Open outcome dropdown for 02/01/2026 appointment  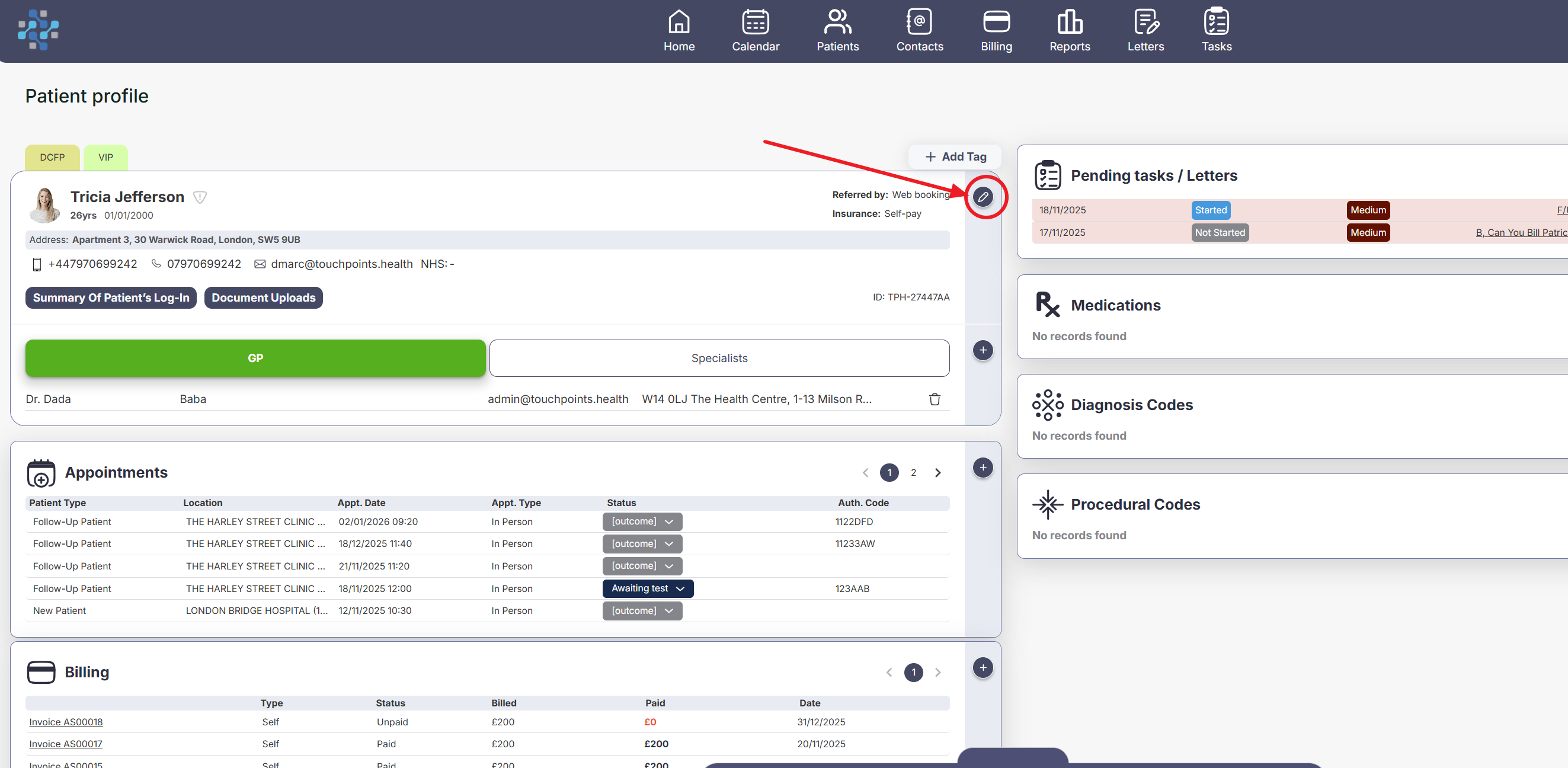642,521
